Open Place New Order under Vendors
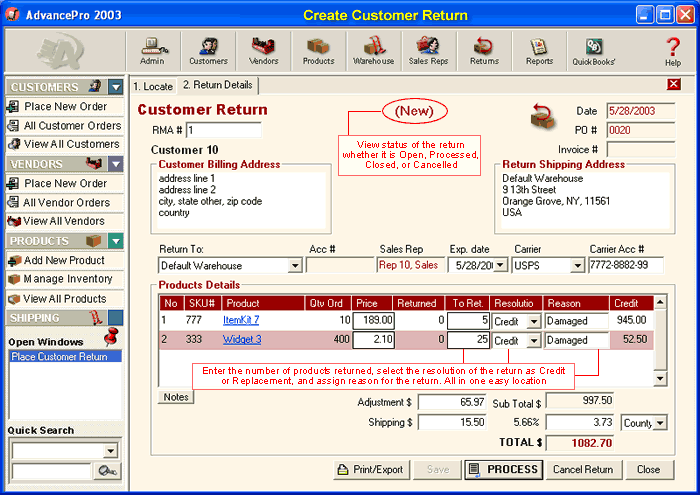 (65, 183)
